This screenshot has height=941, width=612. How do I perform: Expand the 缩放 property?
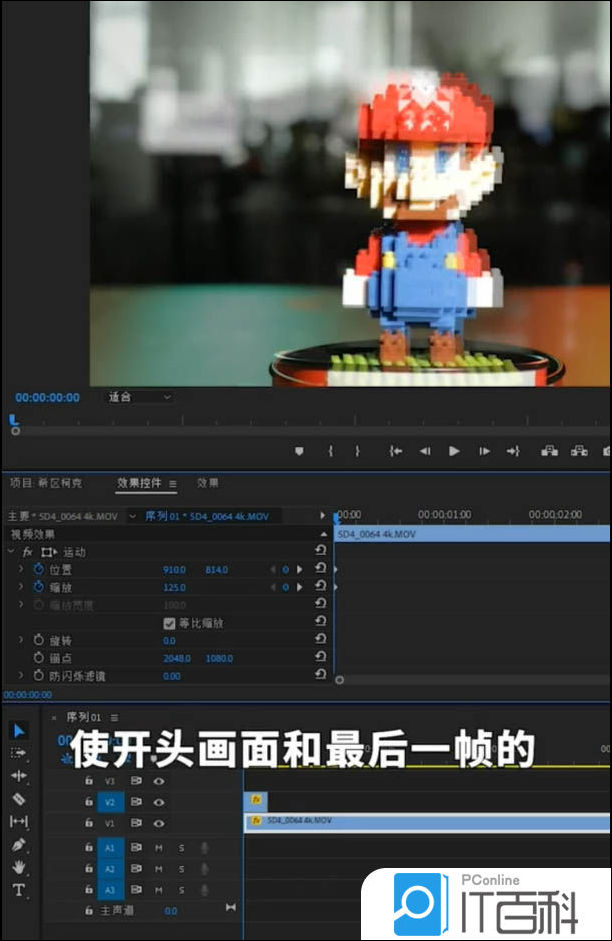[21, 586]
